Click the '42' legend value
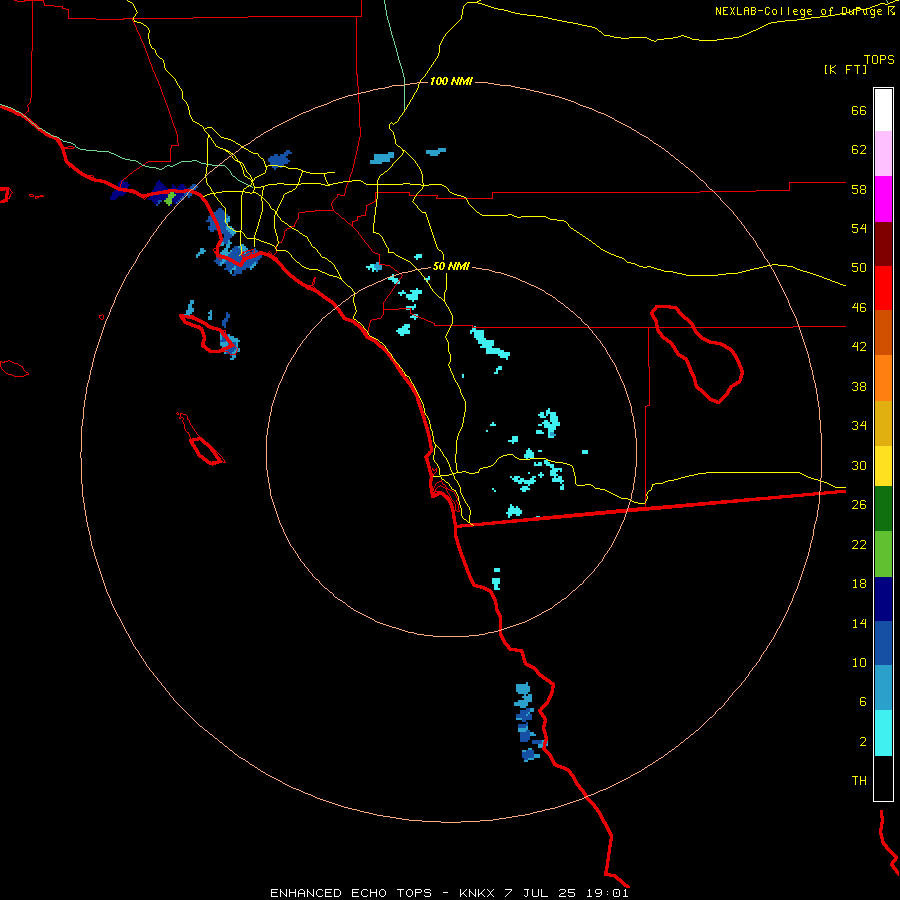Image resolution: width=900 pixels, height=900 pixels. tap(859, 347)
